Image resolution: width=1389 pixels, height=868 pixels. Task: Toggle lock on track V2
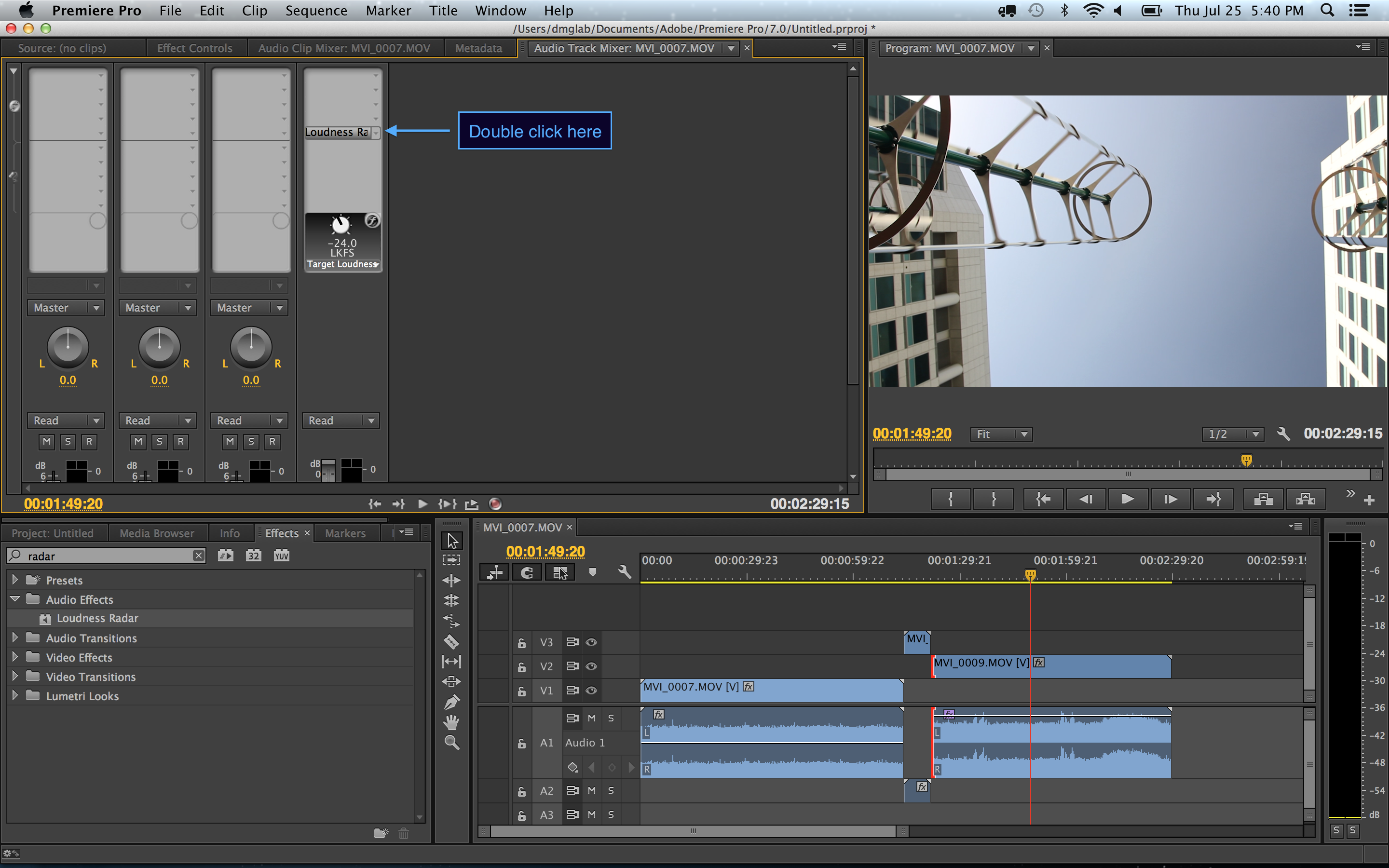coord(521,666)
